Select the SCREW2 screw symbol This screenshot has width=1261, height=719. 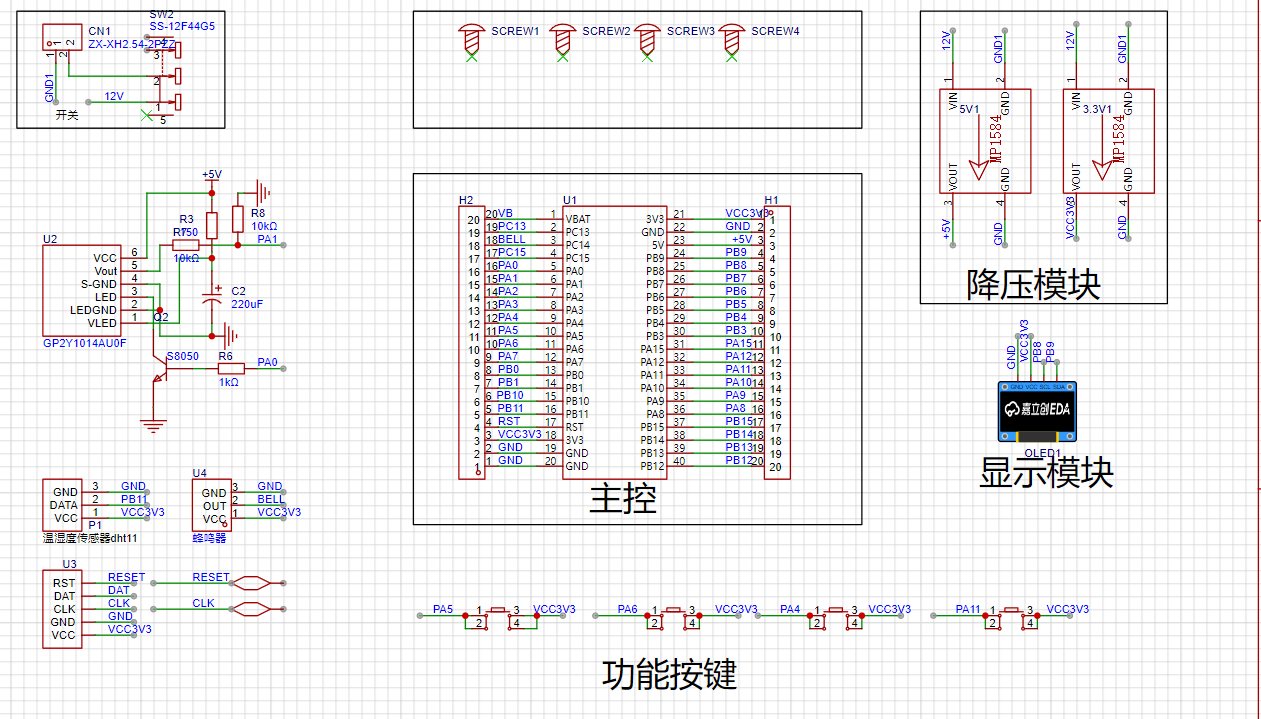[x=564, y=39]
